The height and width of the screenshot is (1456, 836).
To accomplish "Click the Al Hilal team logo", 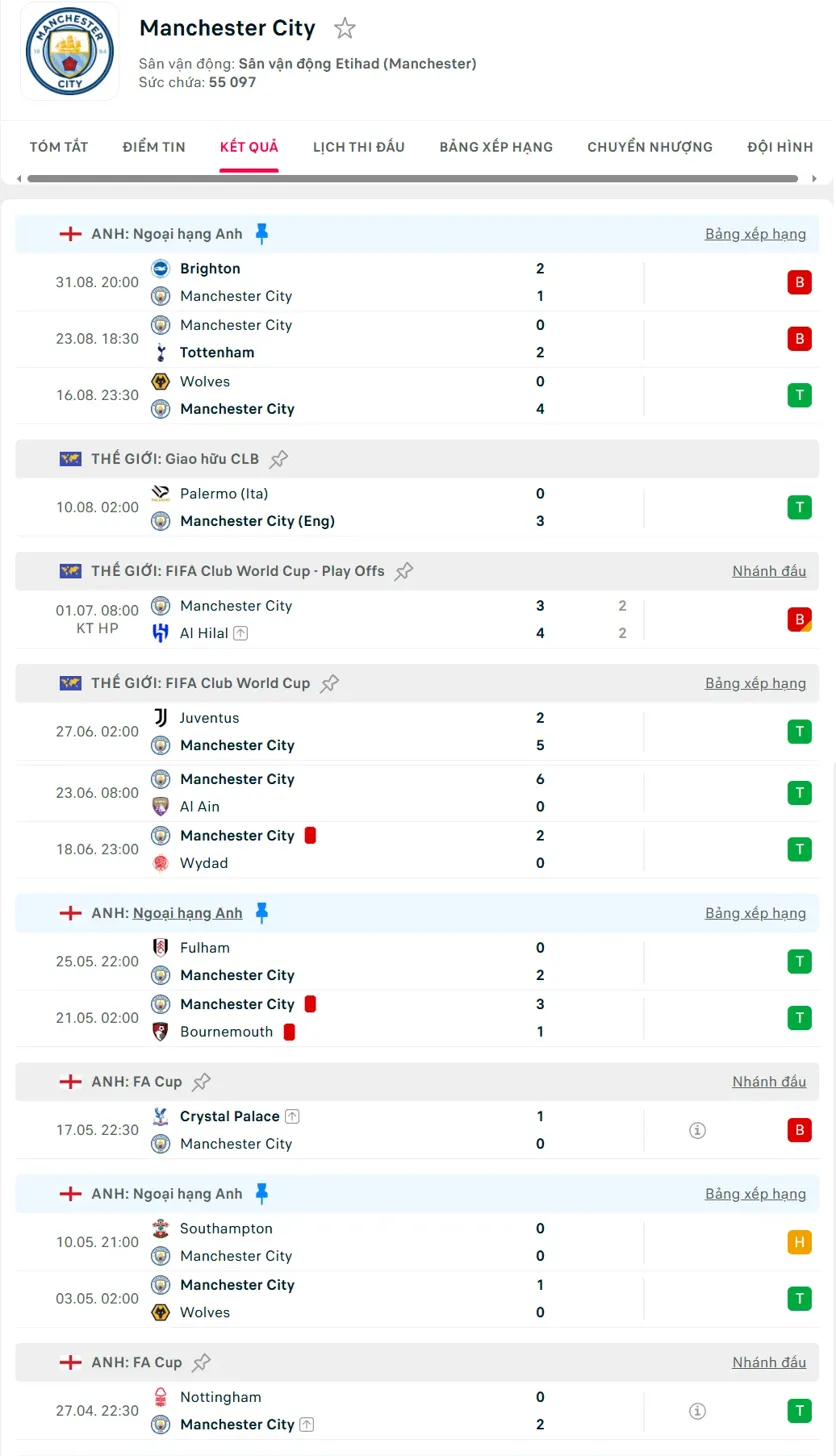I will pos(160,633).
